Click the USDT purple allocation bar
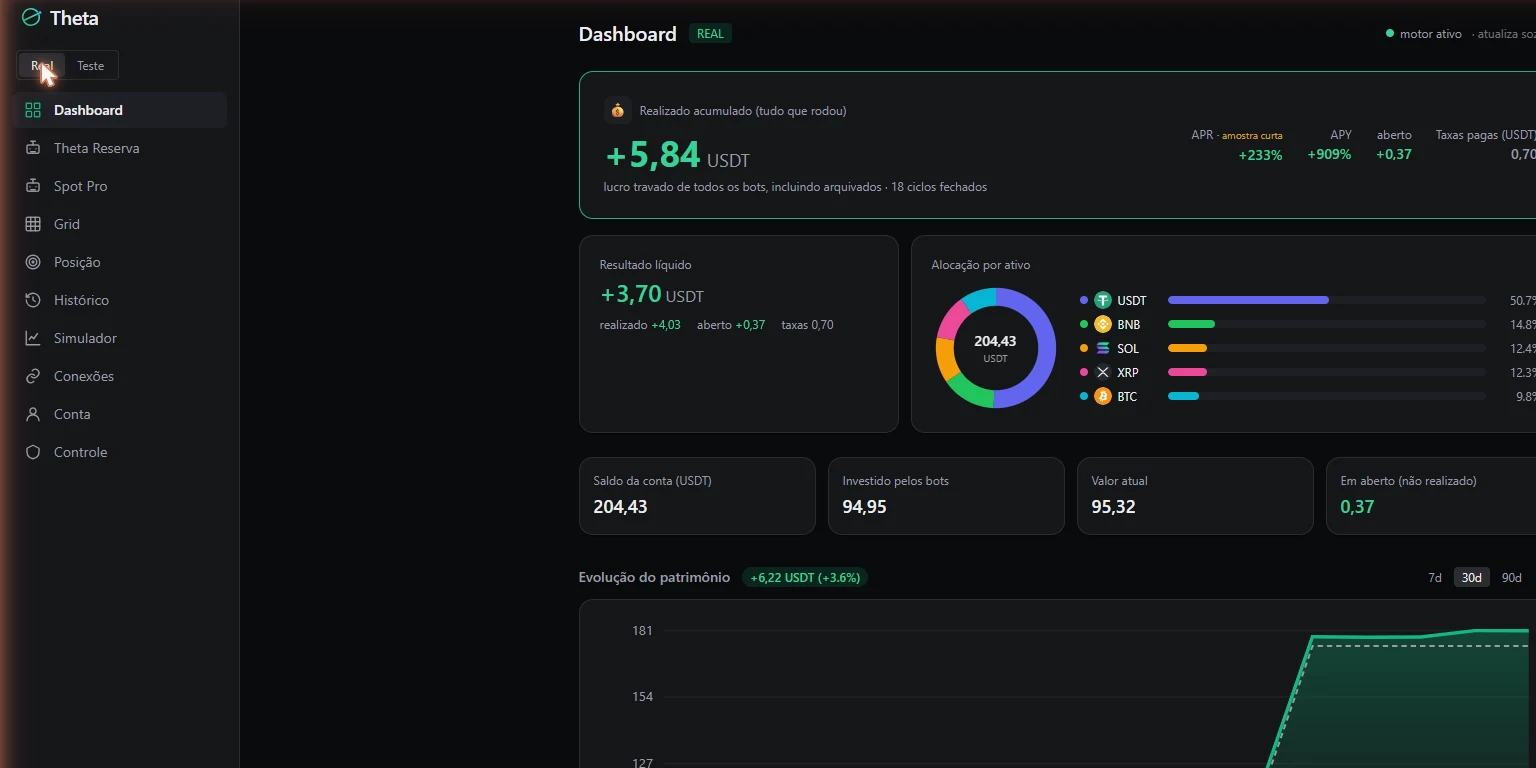The width and height of the screenshot is (1536, 768). click(x=1248, y=300)
